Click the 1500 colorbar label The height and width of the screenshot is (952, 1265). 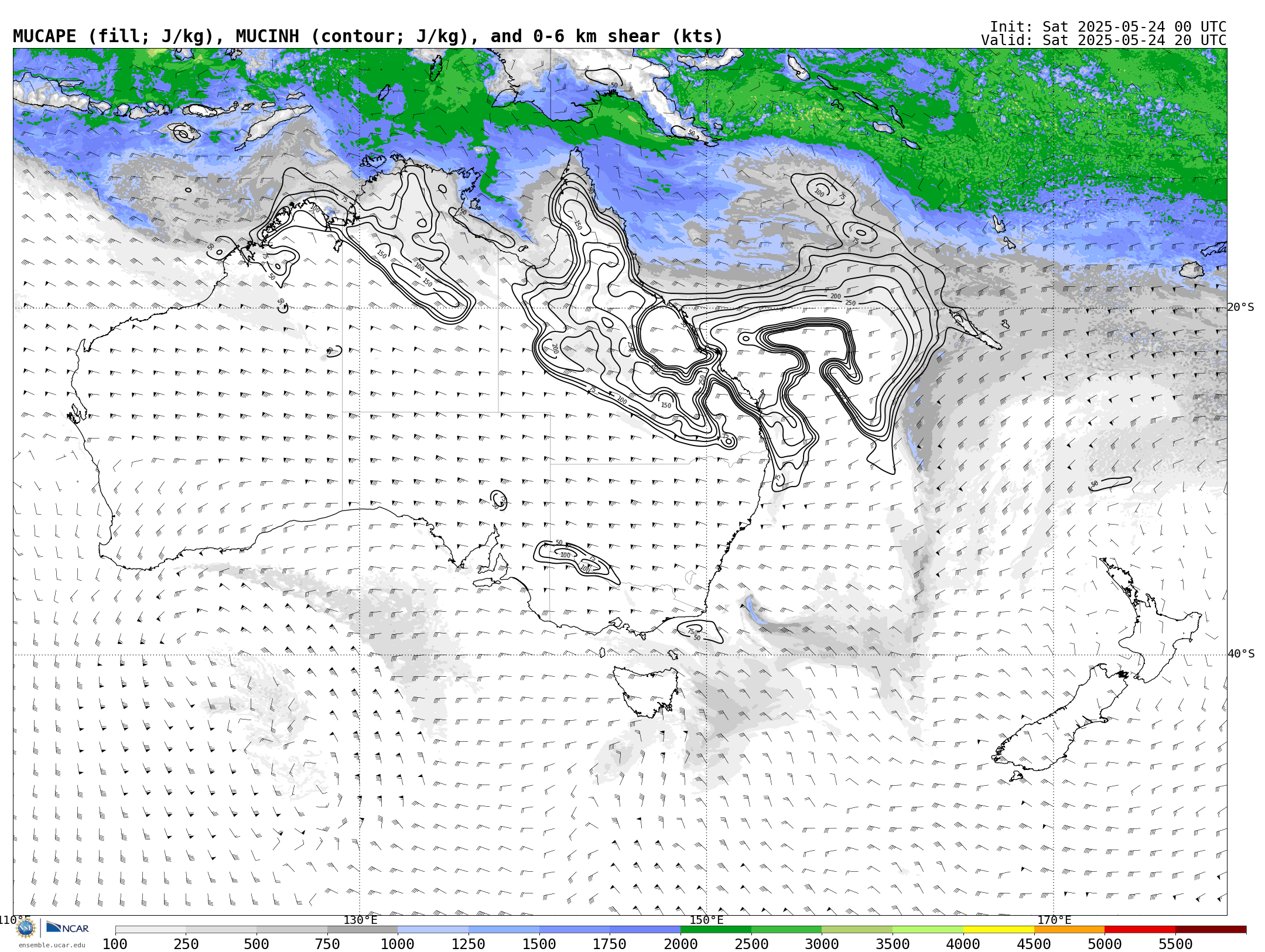pyautogui.click(x=539, y=944)
